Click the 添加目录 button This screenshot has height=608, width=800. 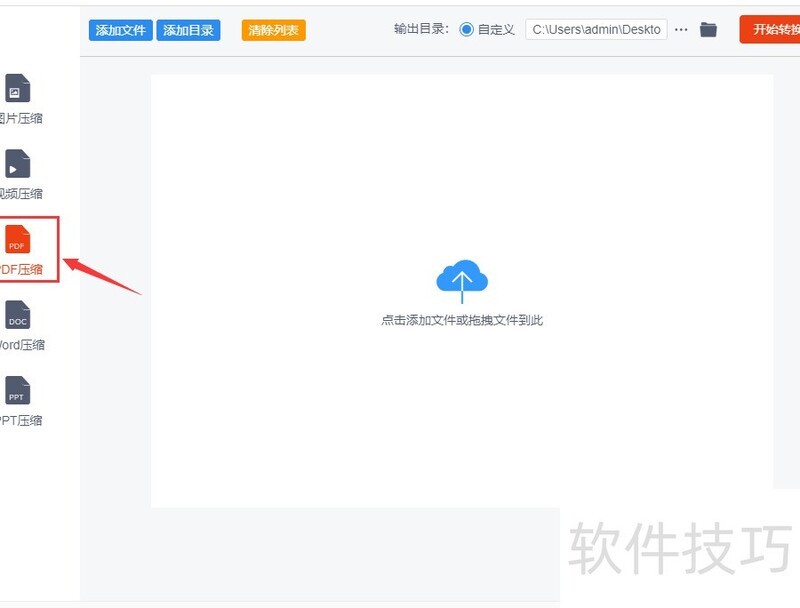(188, 29)
